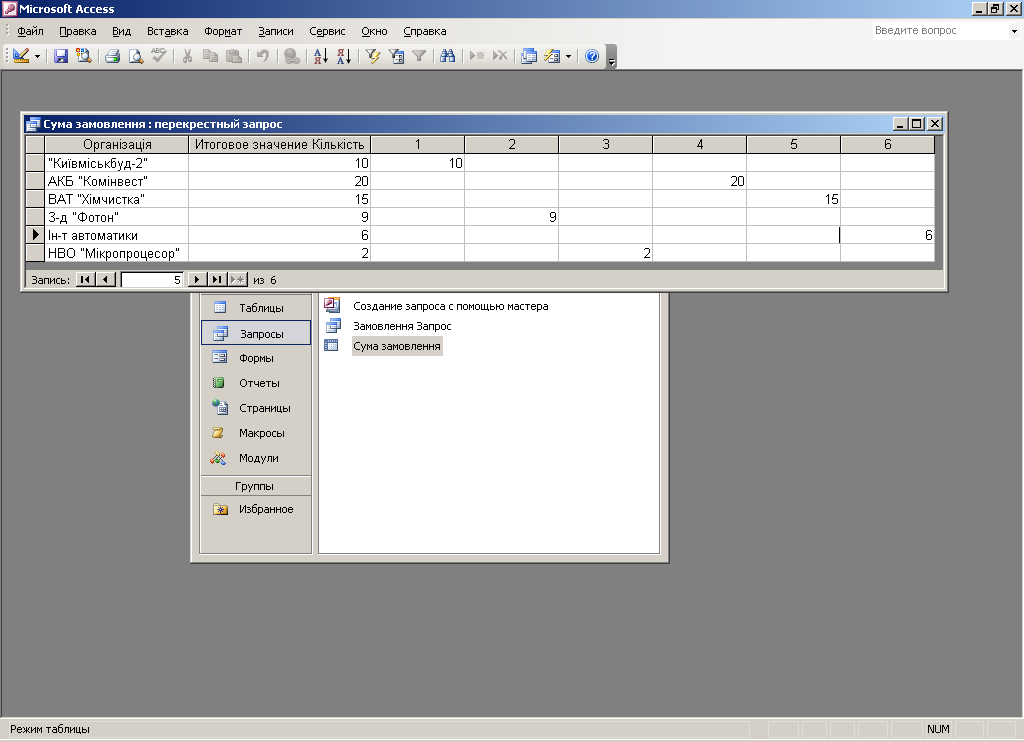Open the Вид menu
The height and width of the screenshot is (742, 1024).
[x=121, y=31]
